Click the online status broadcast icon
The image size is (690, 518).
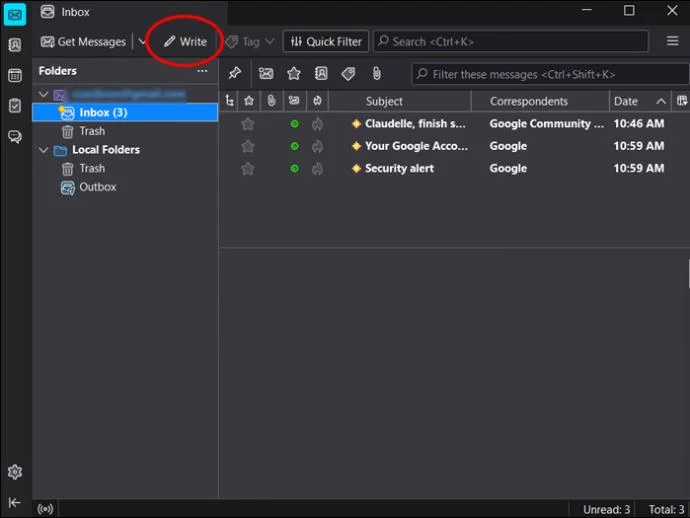coord(45,509)
